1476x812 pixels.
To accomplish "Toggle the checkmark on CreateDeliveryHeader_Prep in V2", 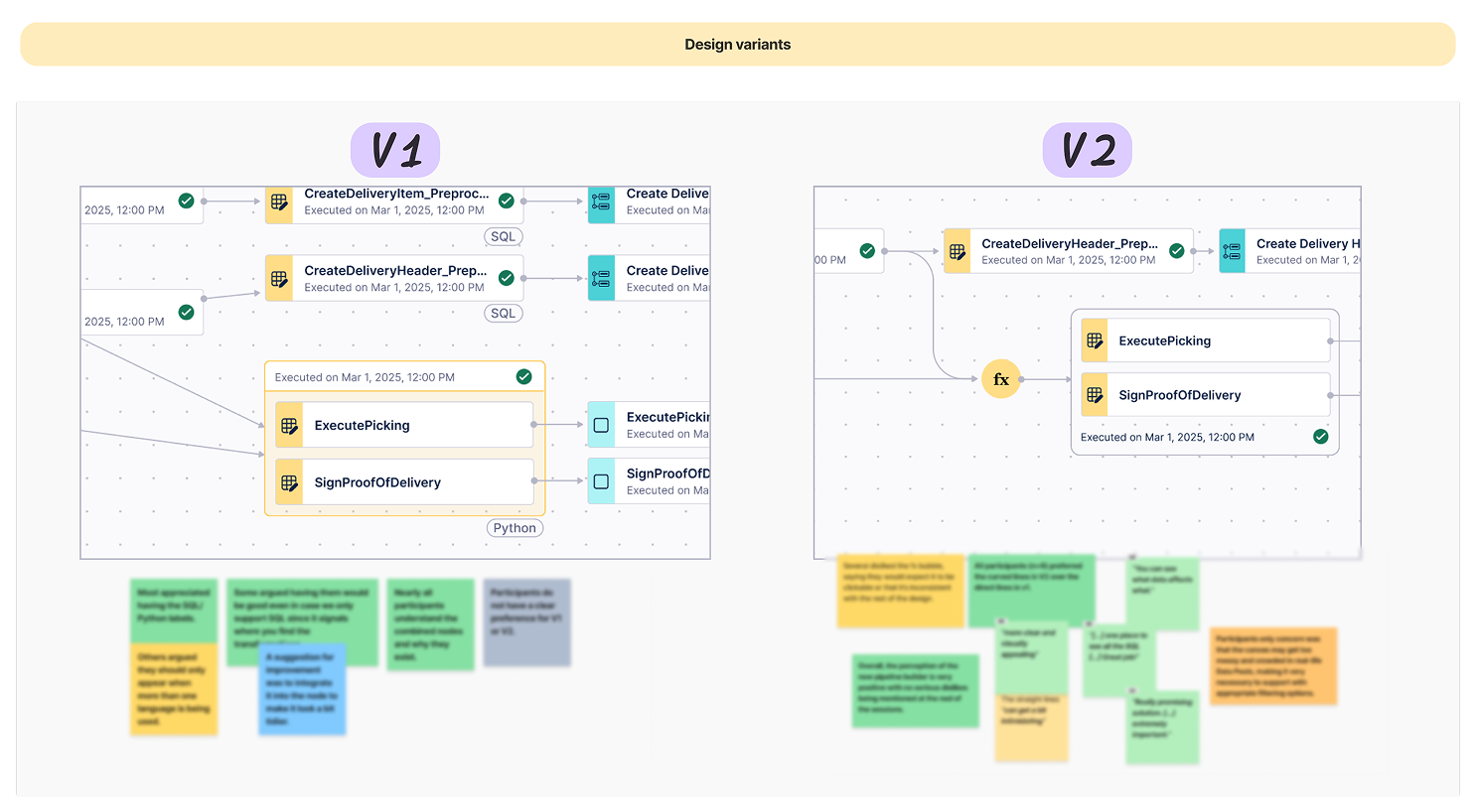I will [1178, 250].
